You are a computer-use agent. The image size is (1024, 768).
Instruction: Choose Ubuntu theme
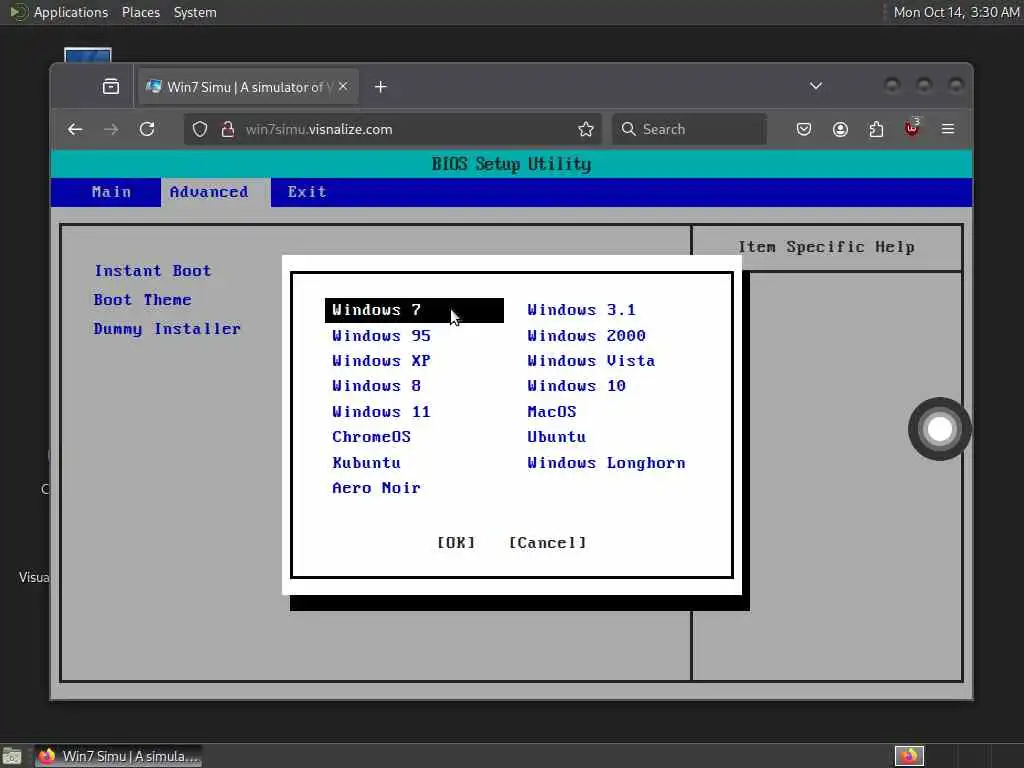point(556,437)
